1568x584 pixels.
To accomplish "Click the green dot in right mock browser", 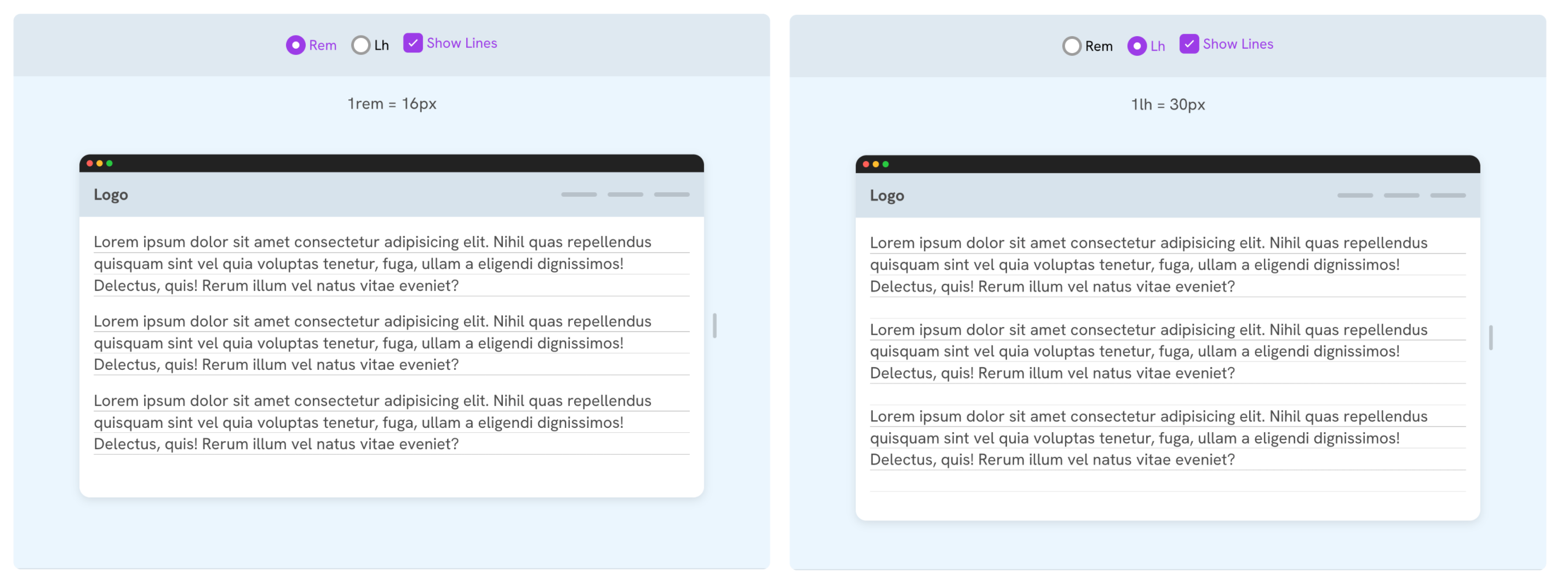I will (x=886, y=164).
